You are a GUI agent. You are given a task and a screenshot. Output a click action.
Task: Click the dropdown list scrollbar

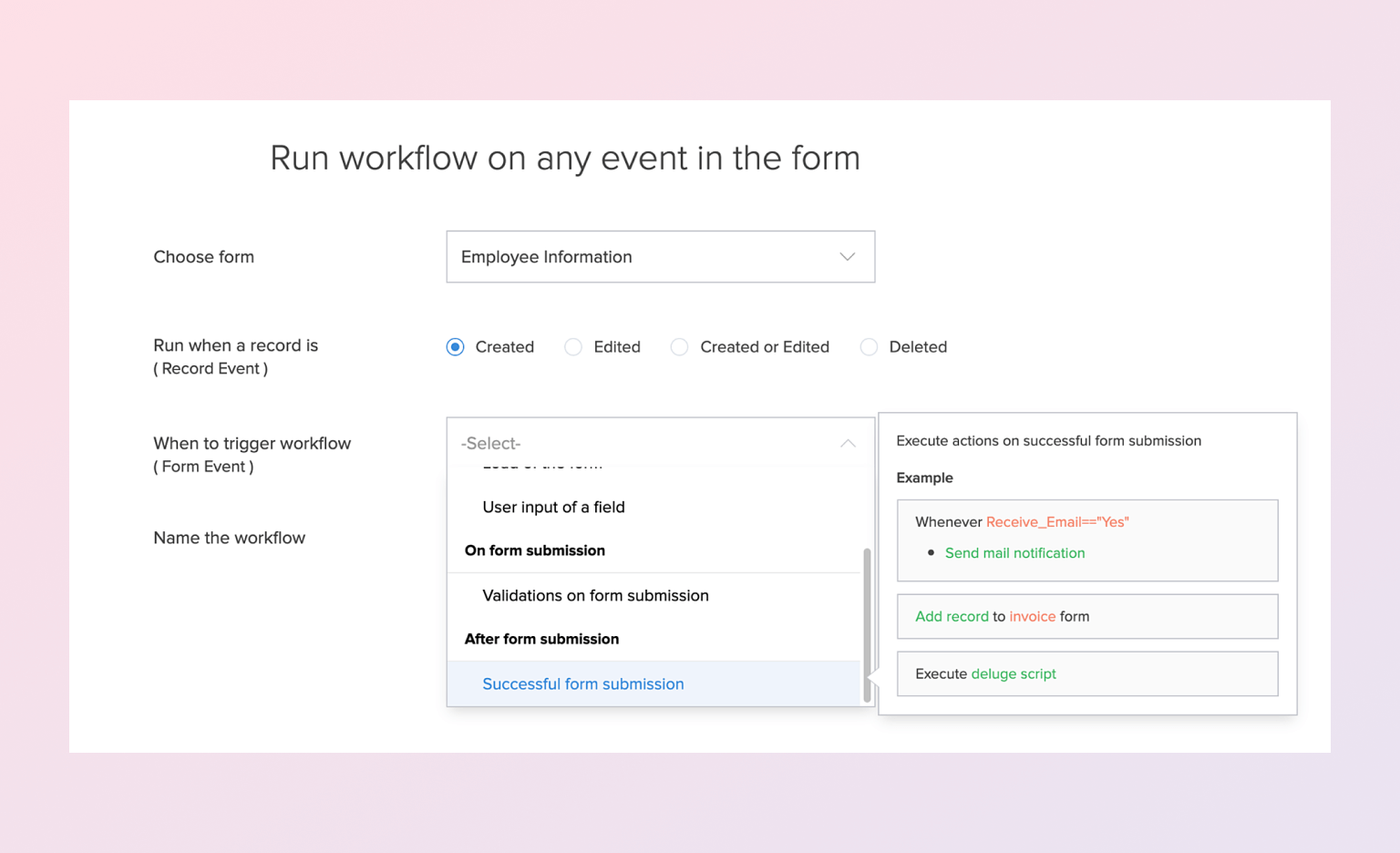[x=867, y=625]
